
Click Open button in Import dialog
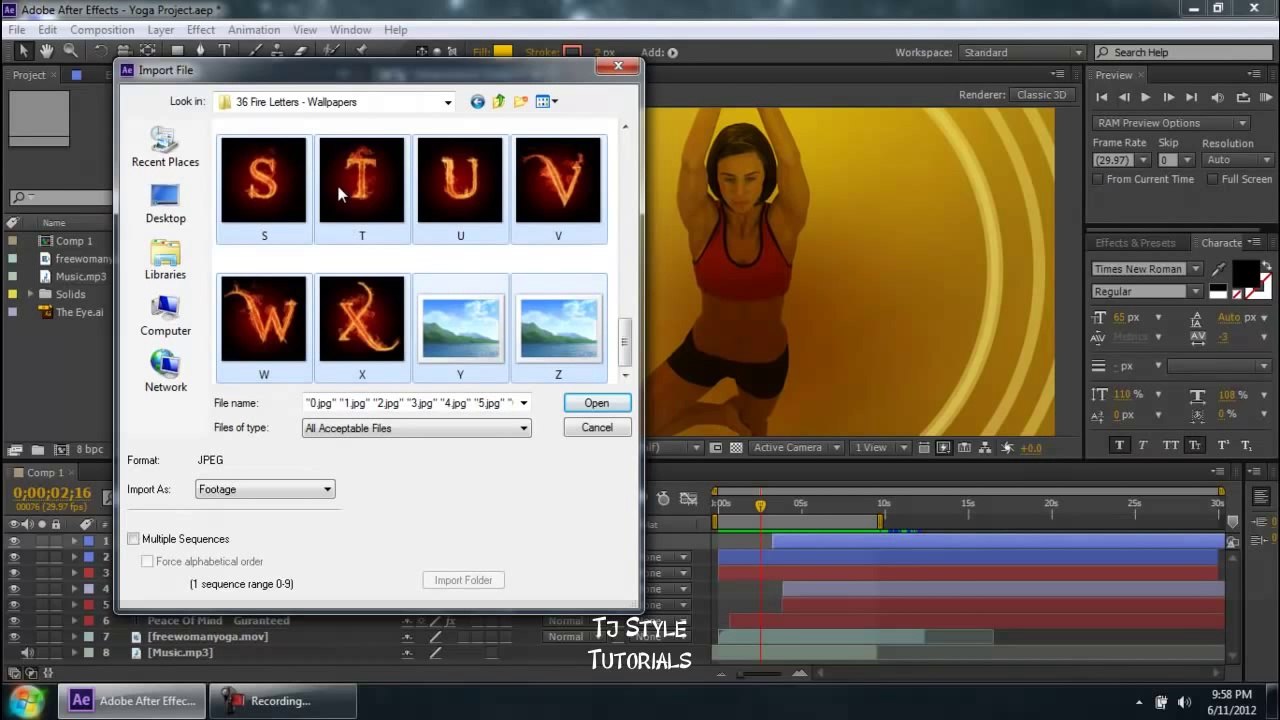(x=597, y=403)
